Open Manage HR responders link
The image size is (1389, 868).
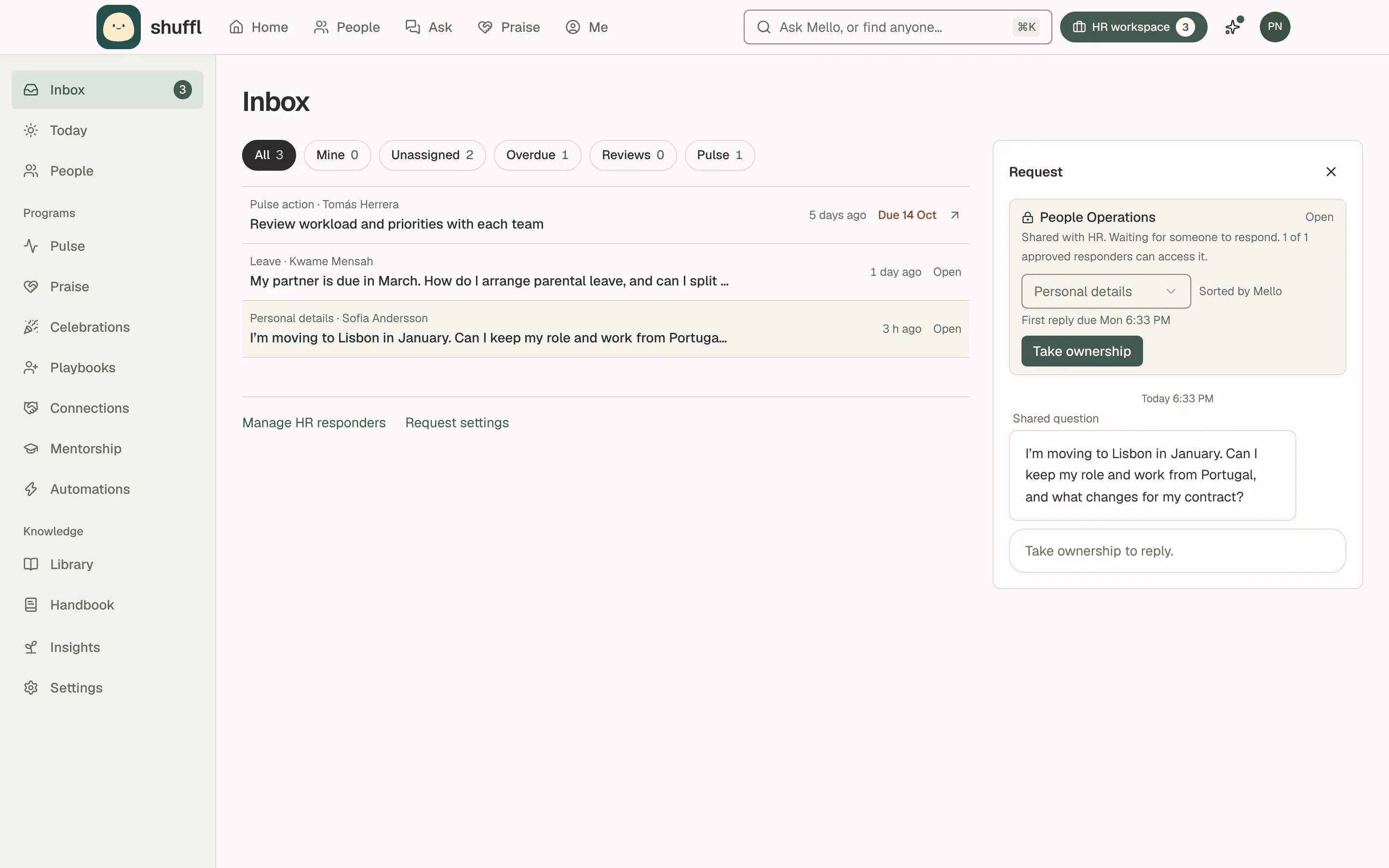[314, 422]
